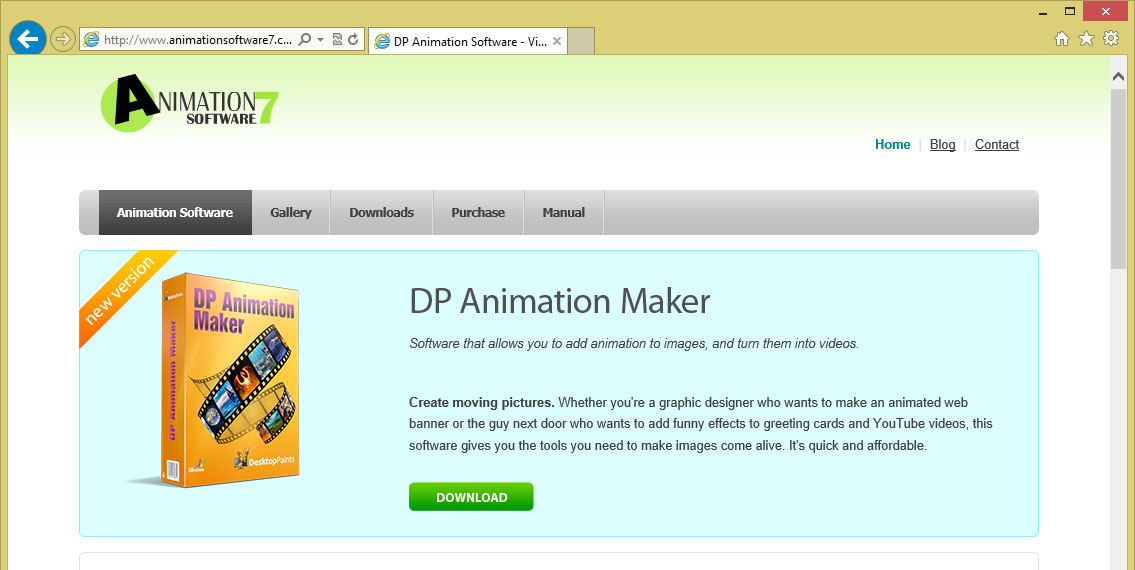Viewport: 1135px width, 570px height.
Task: Click the 'new version' ribbon banner
Action: (x=121, y=292)
